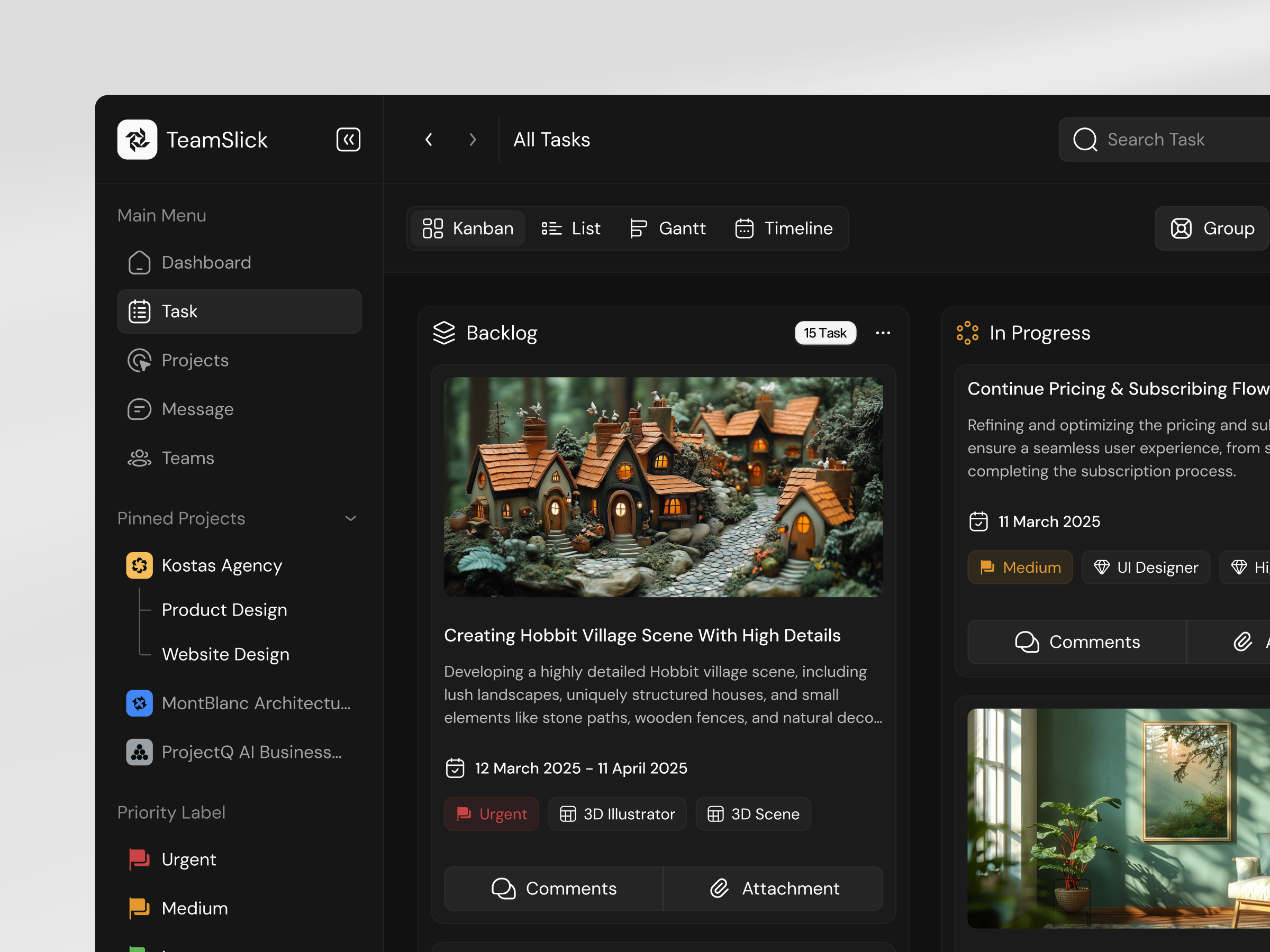Click the In Progress status icon
Viewport: 1270px width, 952px height.
(967, 333)
